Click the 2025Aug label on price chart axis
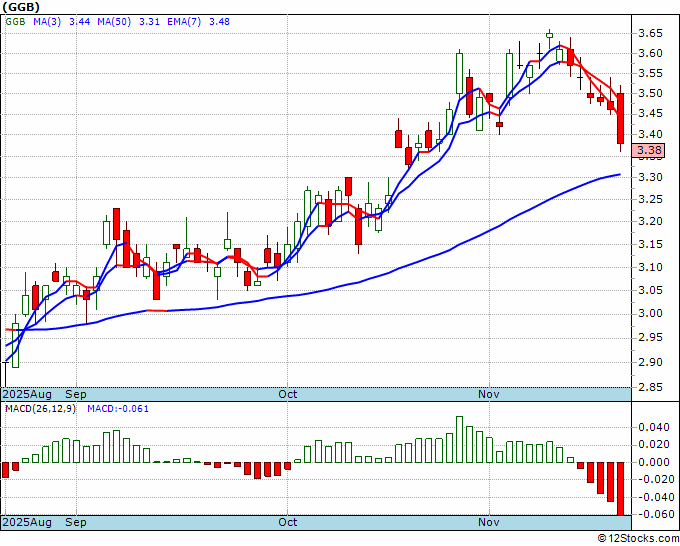The width and height of the screenshot is (680, 546). click(27, 394)
